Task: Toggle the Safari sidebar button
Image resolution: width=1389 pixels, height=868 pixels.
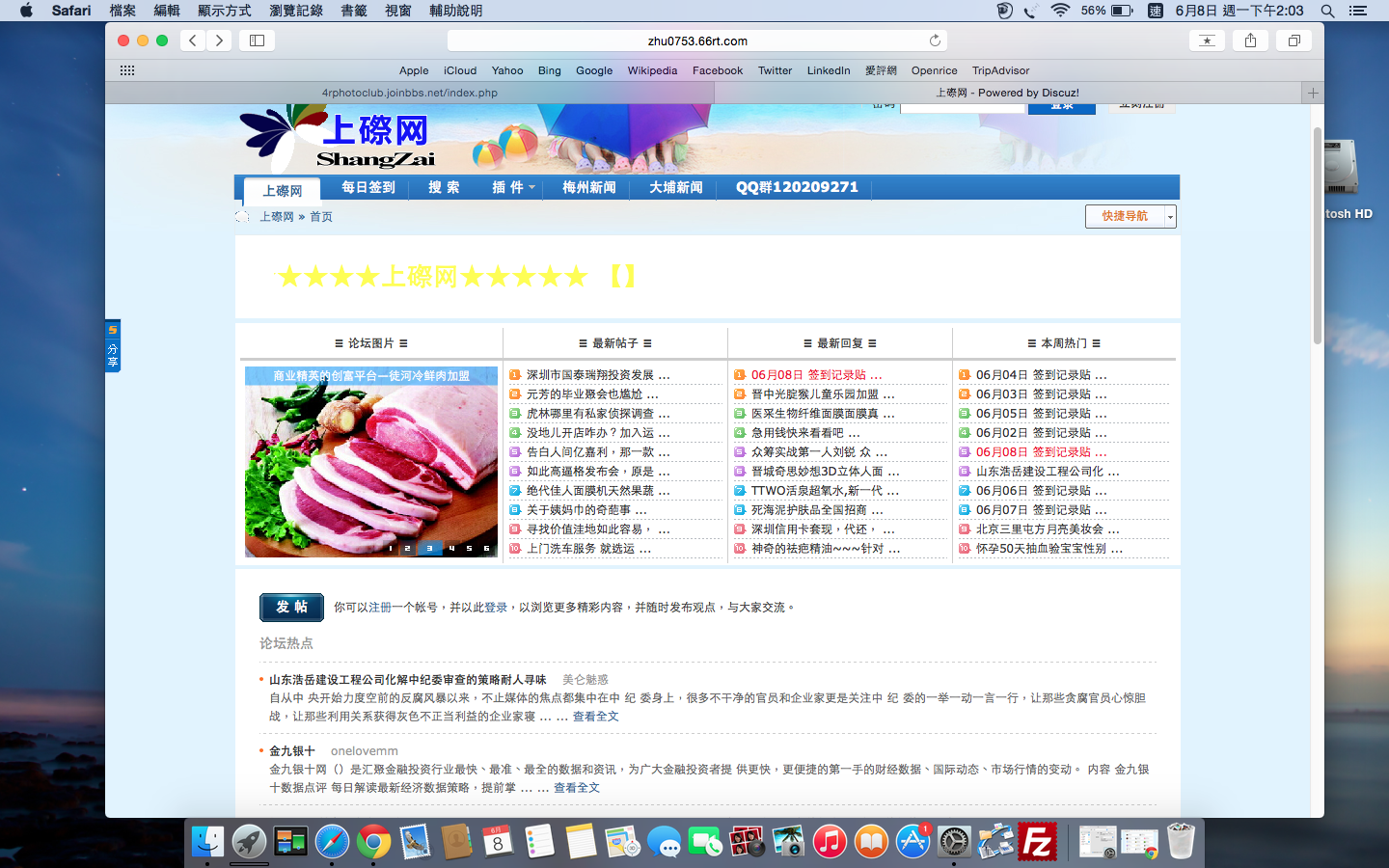Action: 257,41
